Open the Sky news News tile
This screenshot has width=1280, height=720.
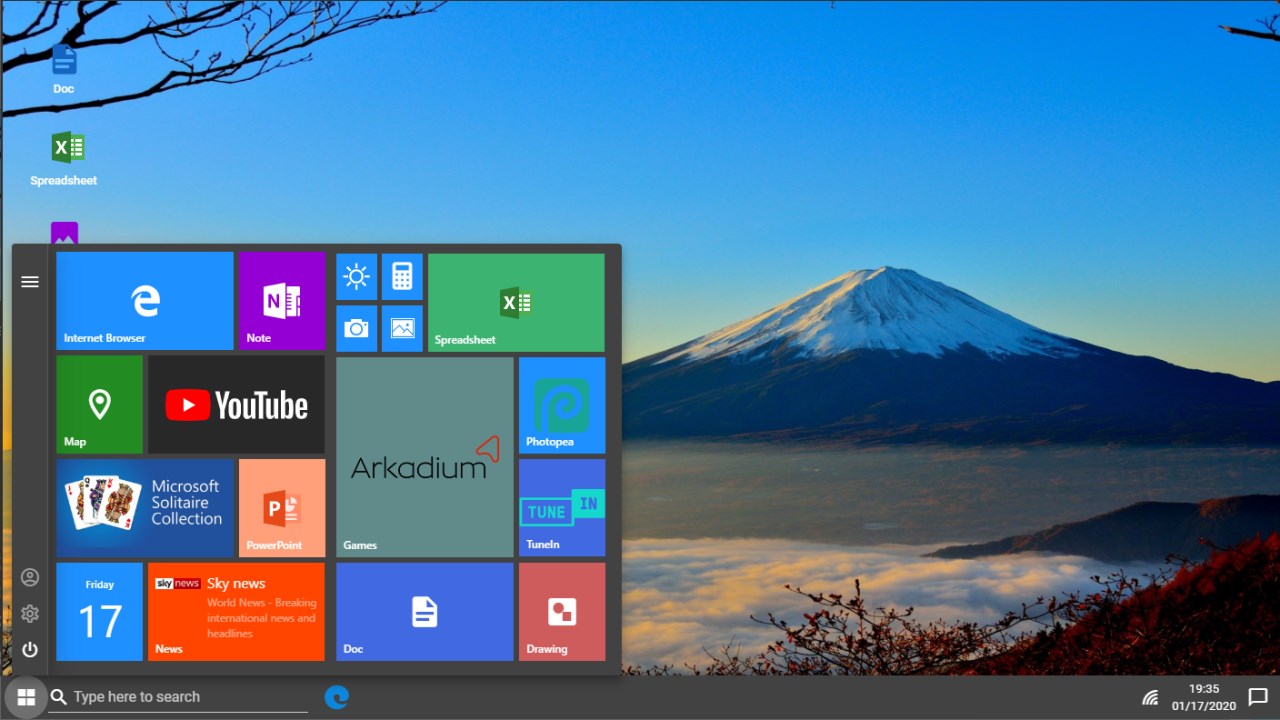coord(236,612)
